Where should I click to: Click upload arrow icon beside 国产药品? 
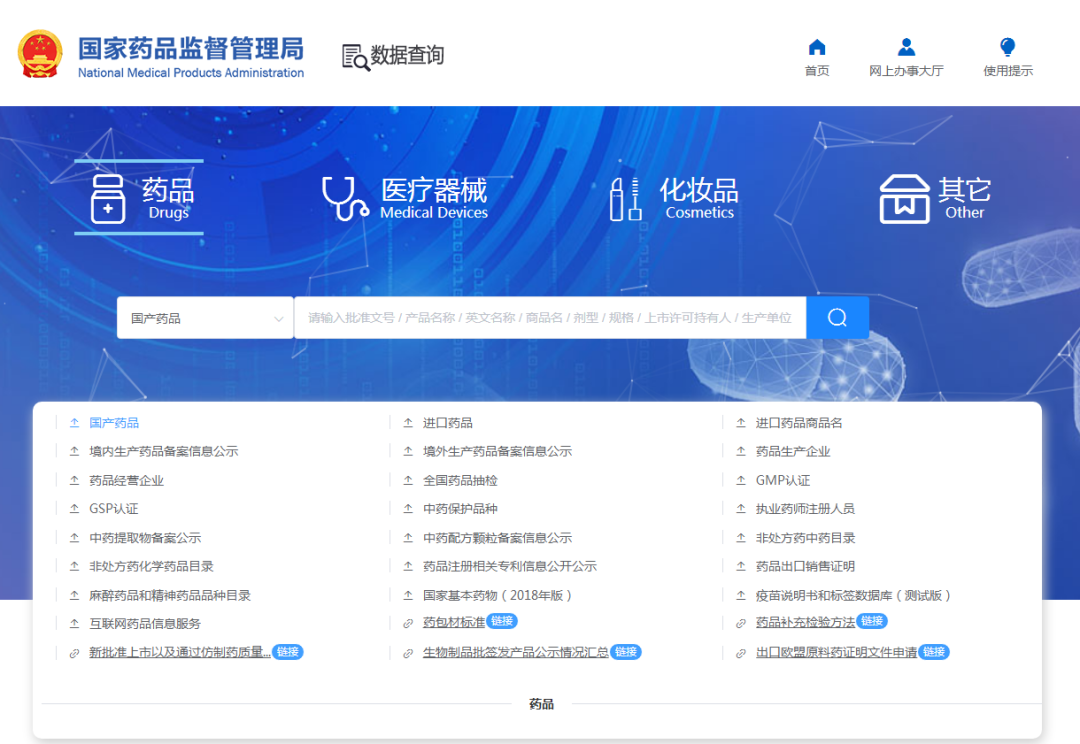pos(74,423)
